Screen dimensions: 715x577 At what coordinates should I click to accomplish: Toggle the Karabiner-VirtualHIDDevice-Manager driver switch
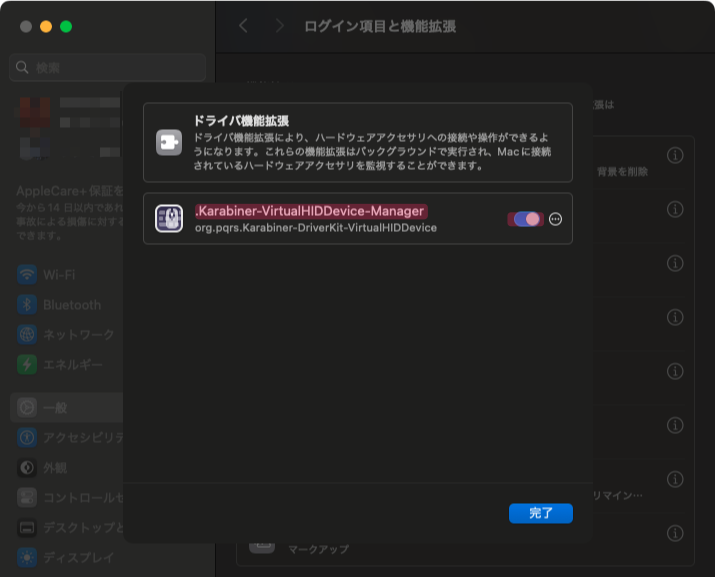coord(526,219)
